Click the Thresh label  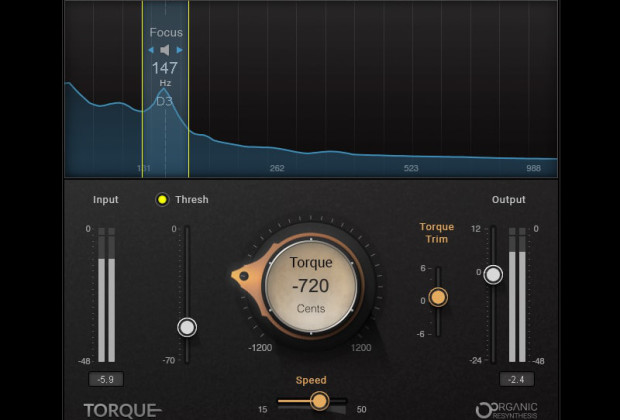pyautogui.click(x=192, y=200)
